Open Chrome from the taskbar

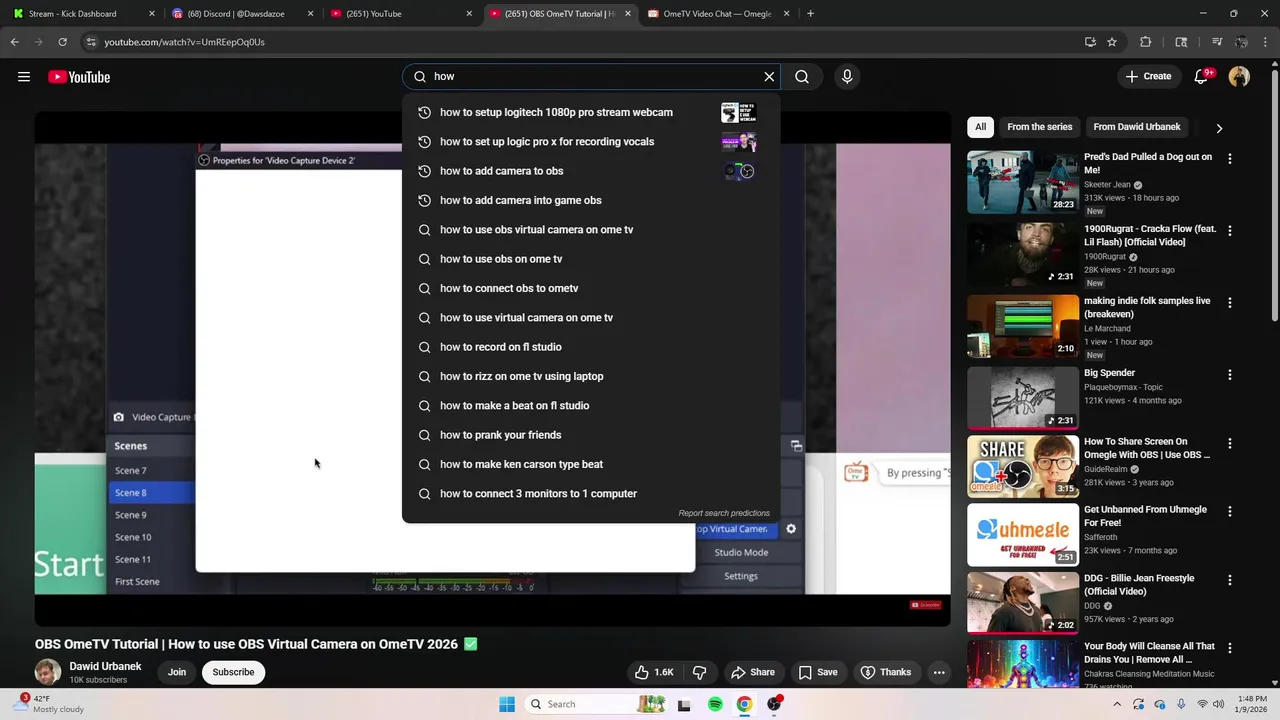(x=744, y=704)
